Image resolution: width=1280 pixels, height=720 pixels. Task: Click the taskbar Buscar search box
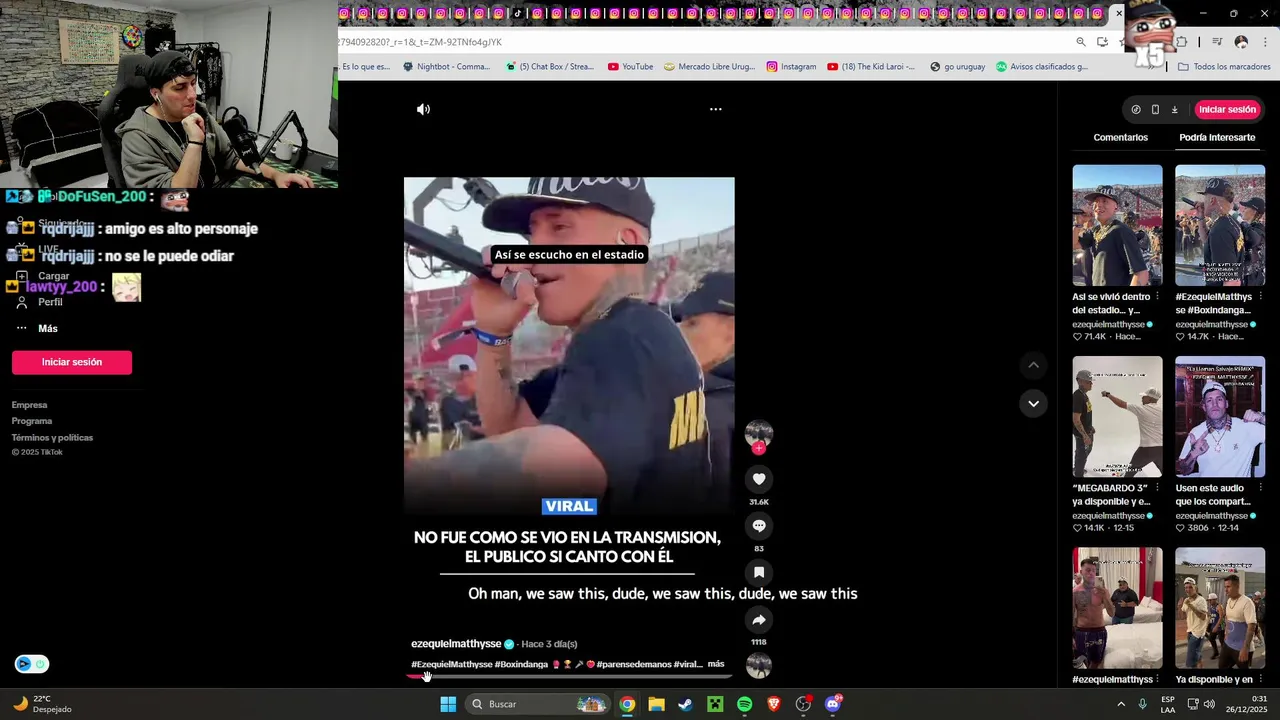[538, 704]
